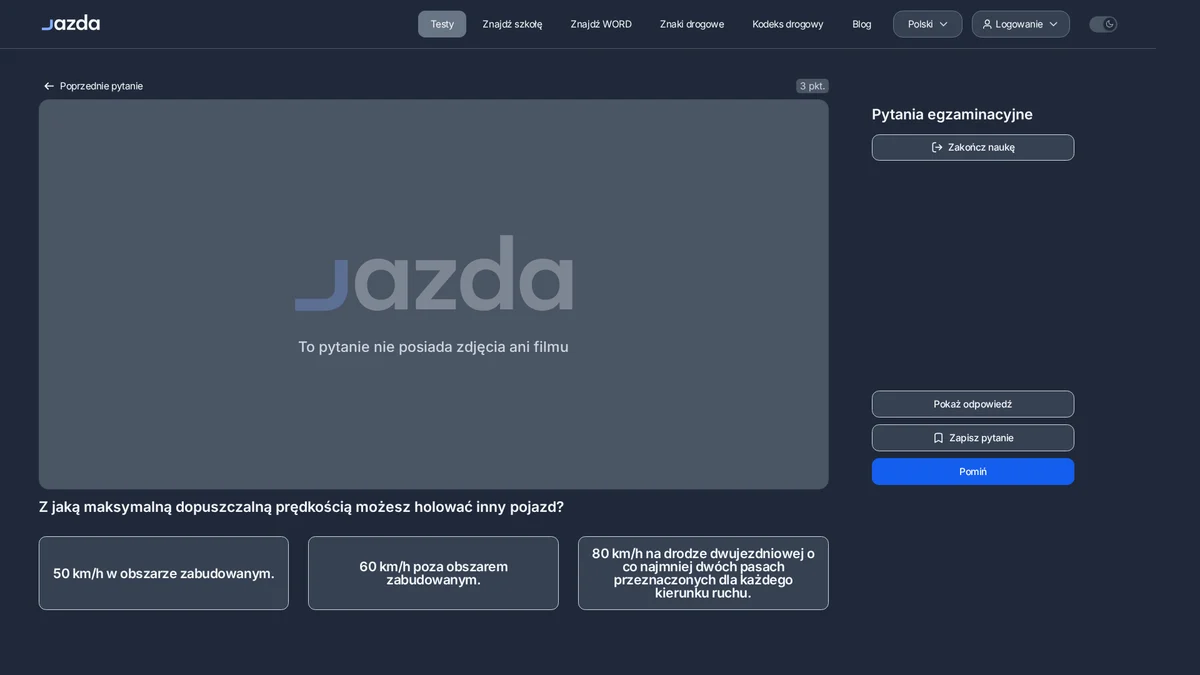Viewport: 1200px width, 675px height.
Task: Skip question with the Pomiń button
Action: tap(973, 472)
